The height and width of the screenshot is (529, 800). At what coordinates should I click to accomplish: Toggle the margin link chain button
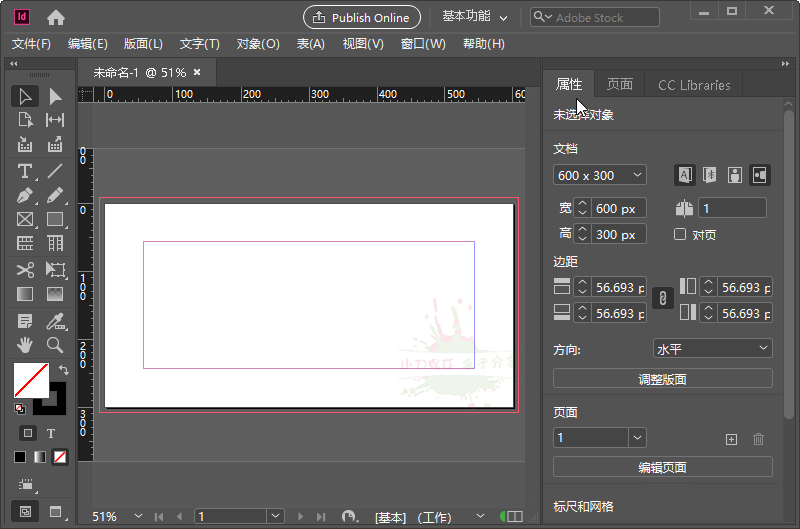point(661,298)
